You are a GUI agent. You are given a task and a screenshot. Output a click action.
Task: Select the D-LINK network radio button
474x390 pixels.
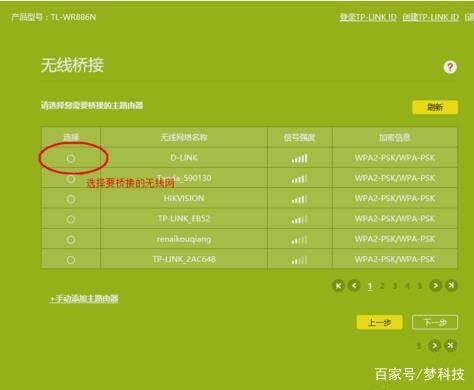click(x=71, y=158)
